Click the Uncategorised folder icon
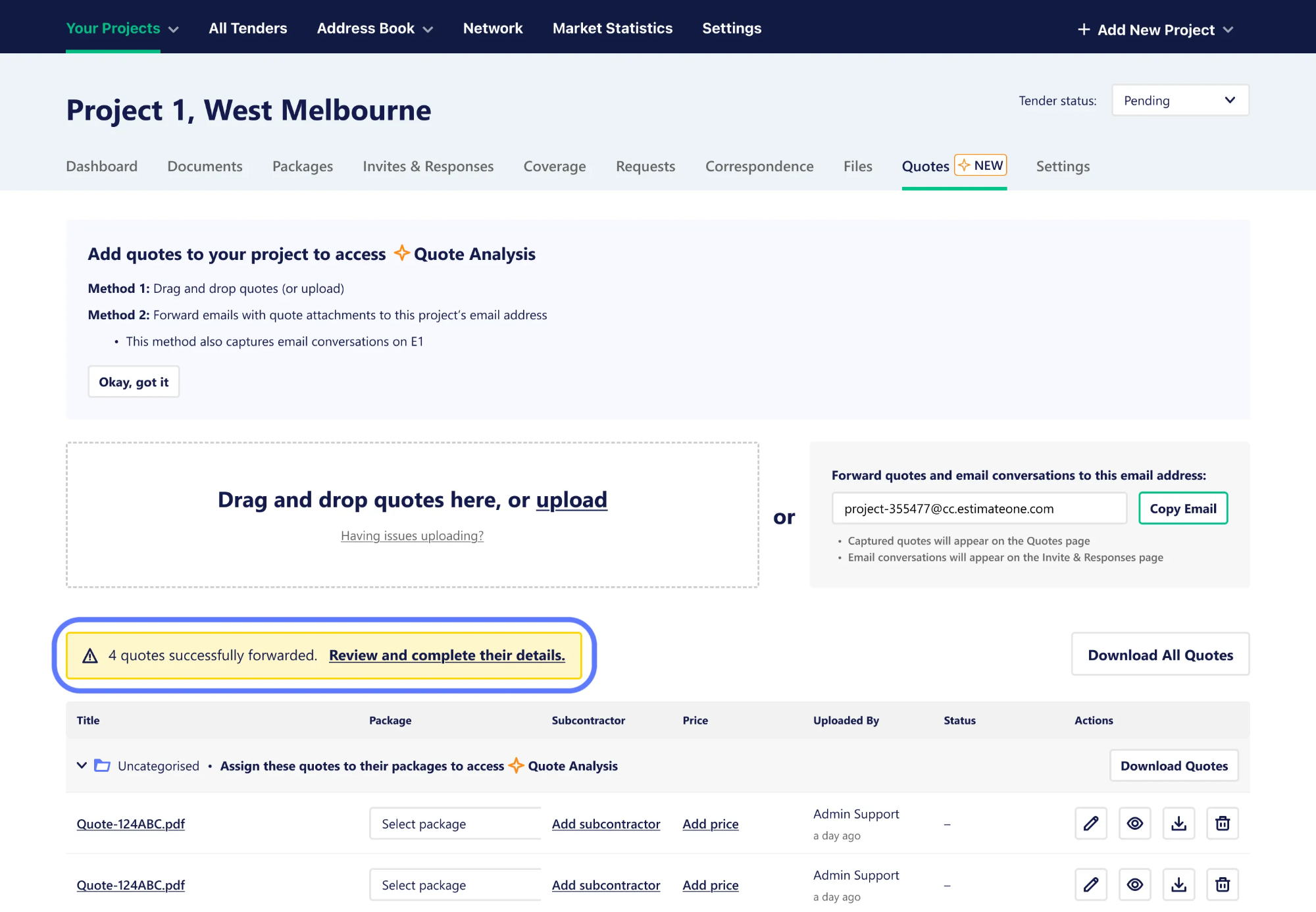The width and height of the screenshot is (1316, 912). coord(102,765)
